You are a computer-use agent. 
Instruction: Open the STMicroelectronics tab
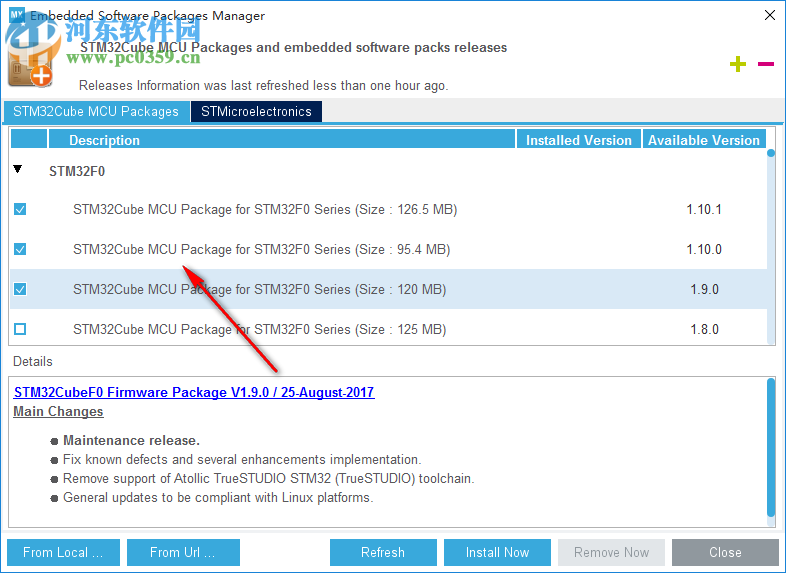point(256,111)
